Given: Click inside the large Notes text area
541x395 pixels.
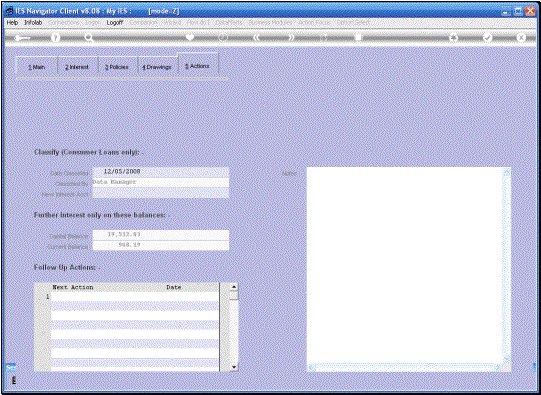Looking at the screenshot, I should pyautogui.click(x=404, y=265).
